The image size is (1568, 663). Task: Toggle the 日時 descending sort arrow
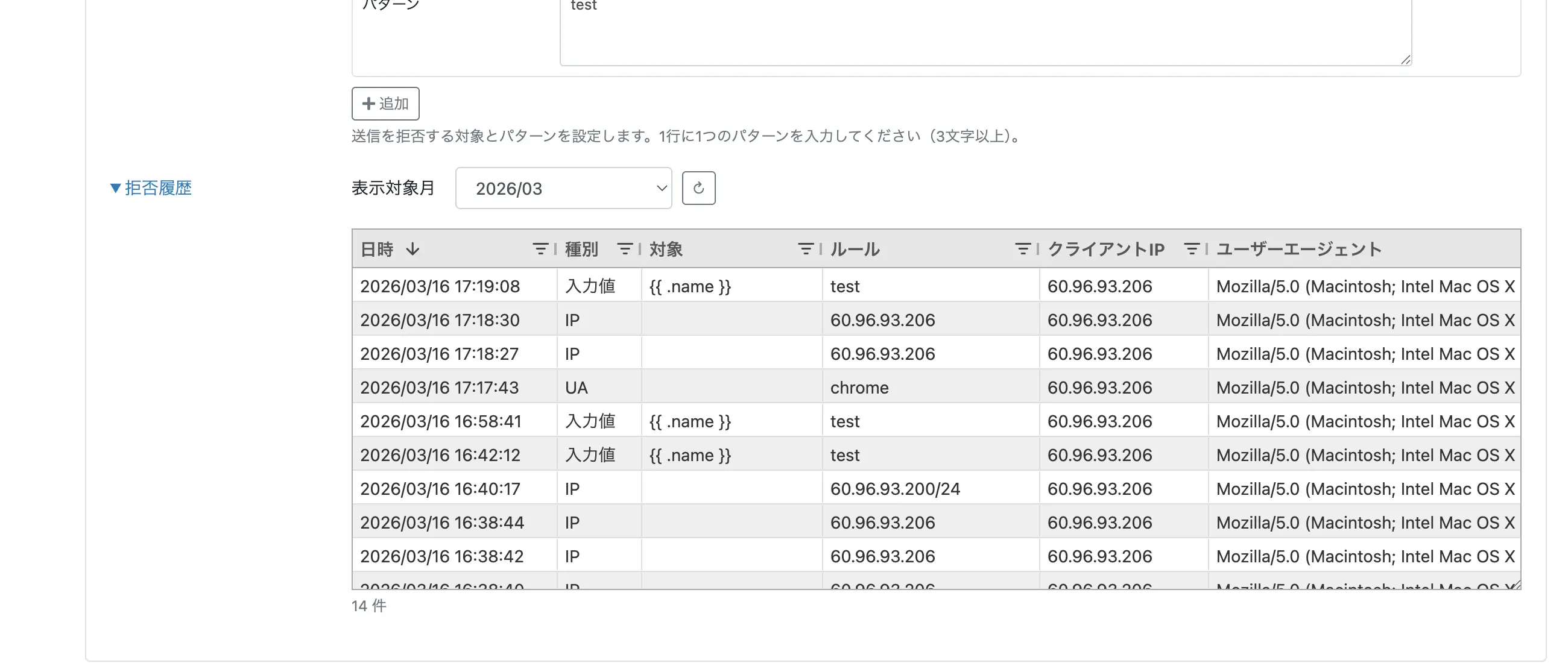click(413, 249)
